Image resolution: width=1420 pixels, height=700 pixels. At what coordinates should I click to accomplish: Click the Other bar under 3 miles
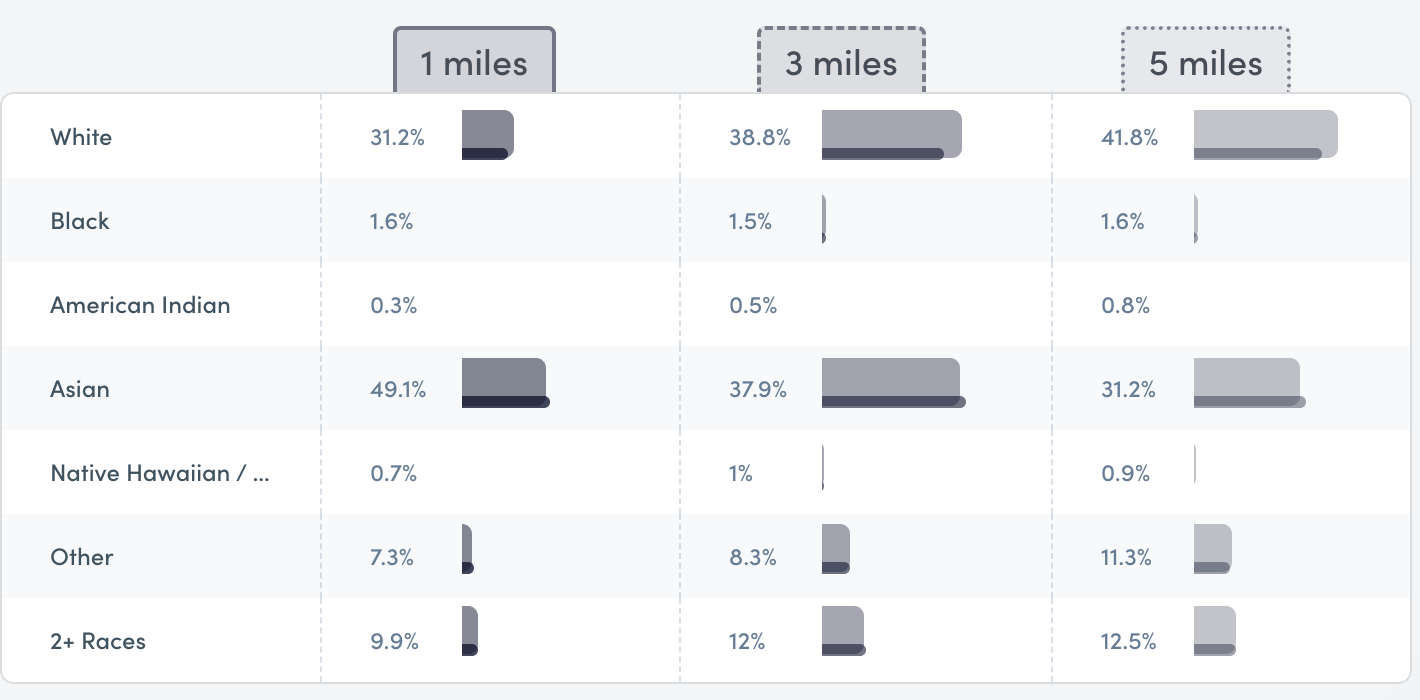(835, 548)
